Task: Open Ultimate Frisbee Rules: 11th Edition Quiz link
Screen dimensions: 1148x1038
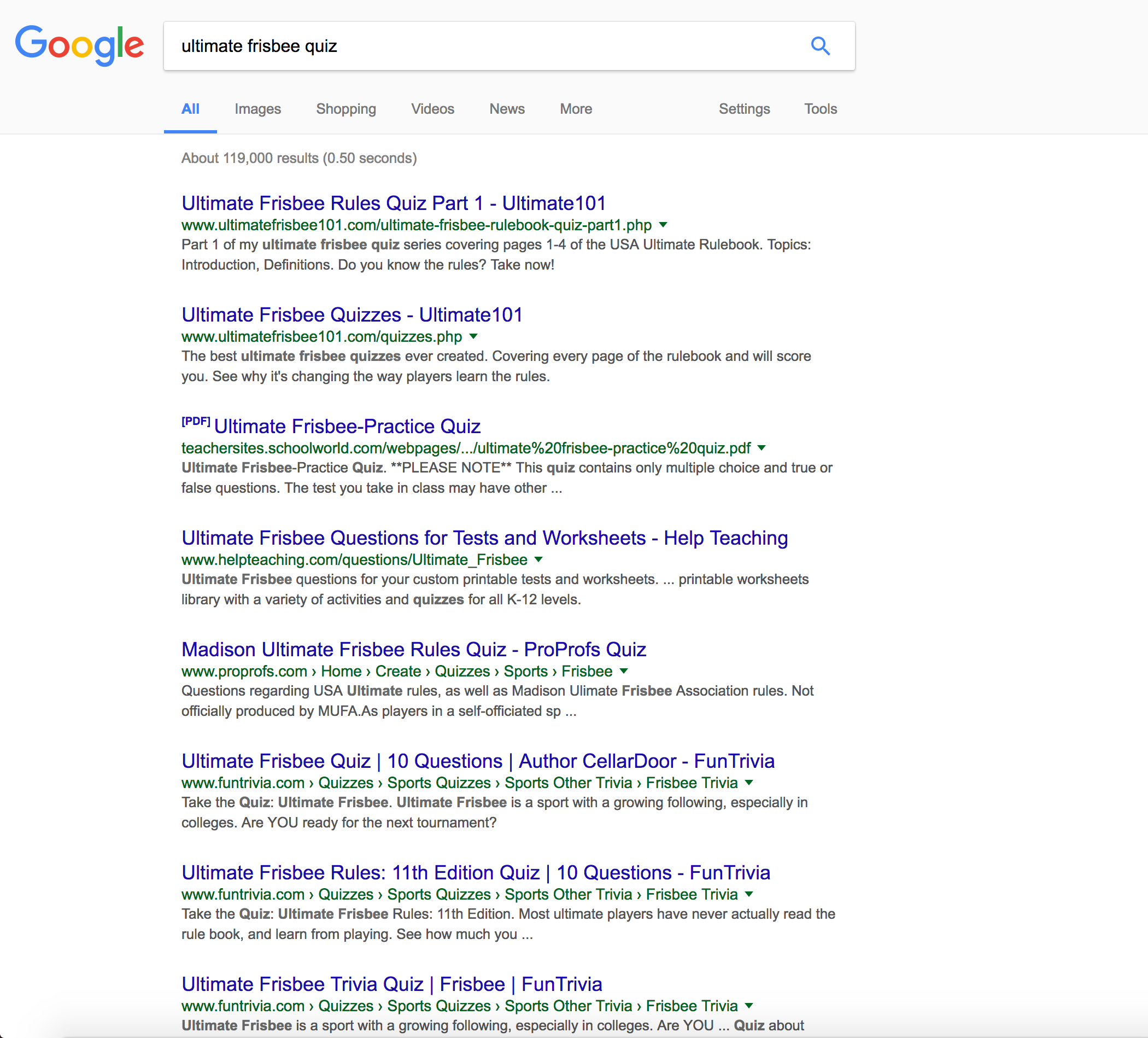Action: pyautogui.click(x=476, y=873)
